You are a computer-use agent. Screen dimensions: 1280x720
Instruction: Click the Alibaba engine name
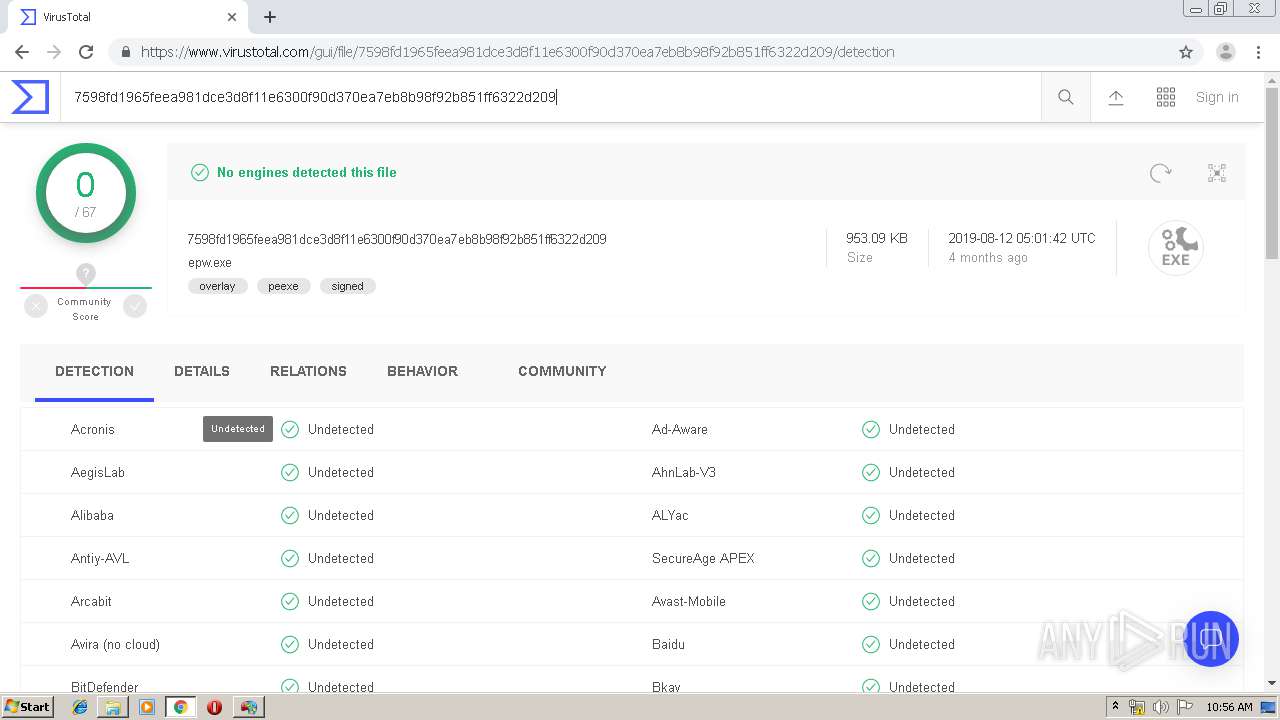[92, 515]
